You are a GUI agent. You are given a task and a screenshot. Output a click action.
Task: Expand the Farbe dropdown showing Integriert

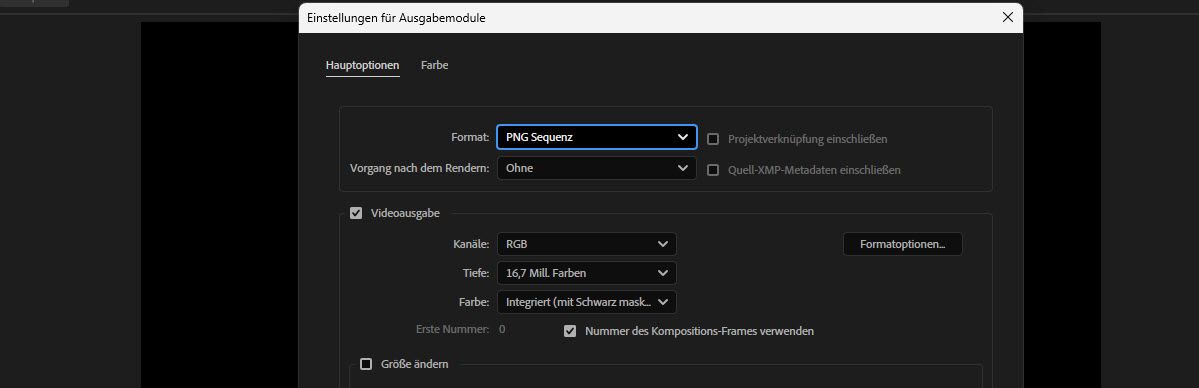[x=587, y=302]
